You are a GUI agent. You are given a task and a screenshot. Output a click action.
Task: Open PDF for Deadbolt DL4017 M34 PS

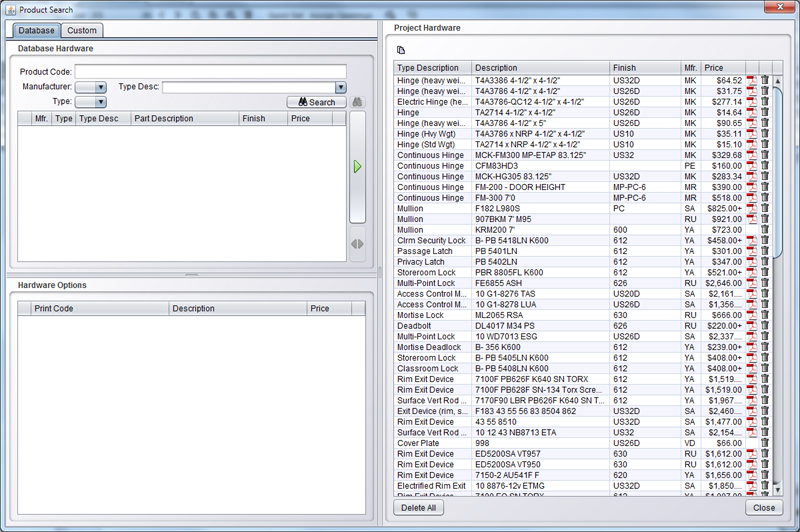pyautogui.click(x=752, y=326)
